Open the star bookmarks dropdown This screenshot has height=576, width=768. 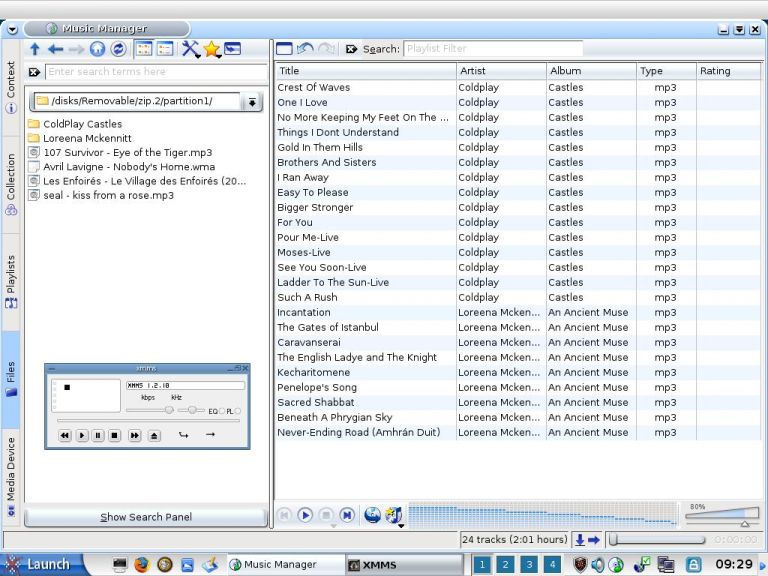[x=212, y=49]
